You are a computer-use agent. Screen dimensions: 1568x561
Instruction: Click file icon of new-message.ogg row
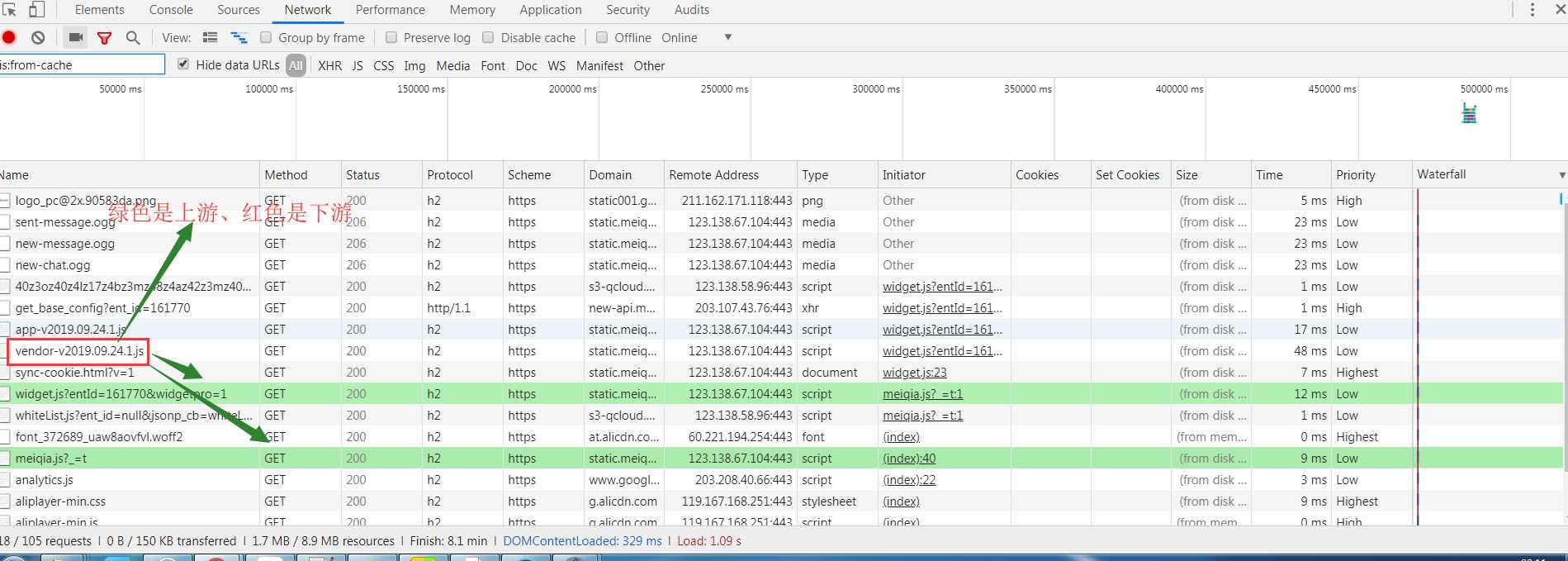(x=6, y=244)
